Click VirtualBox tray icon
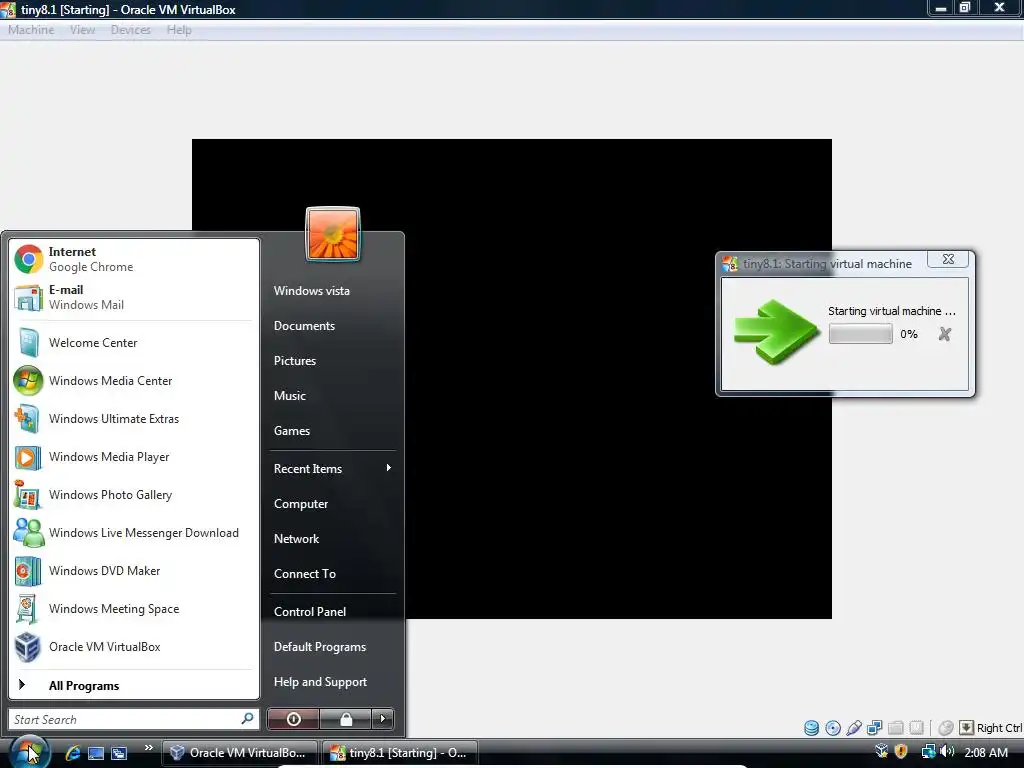This screenshot has width=1024, height=768. click(882, 752)
